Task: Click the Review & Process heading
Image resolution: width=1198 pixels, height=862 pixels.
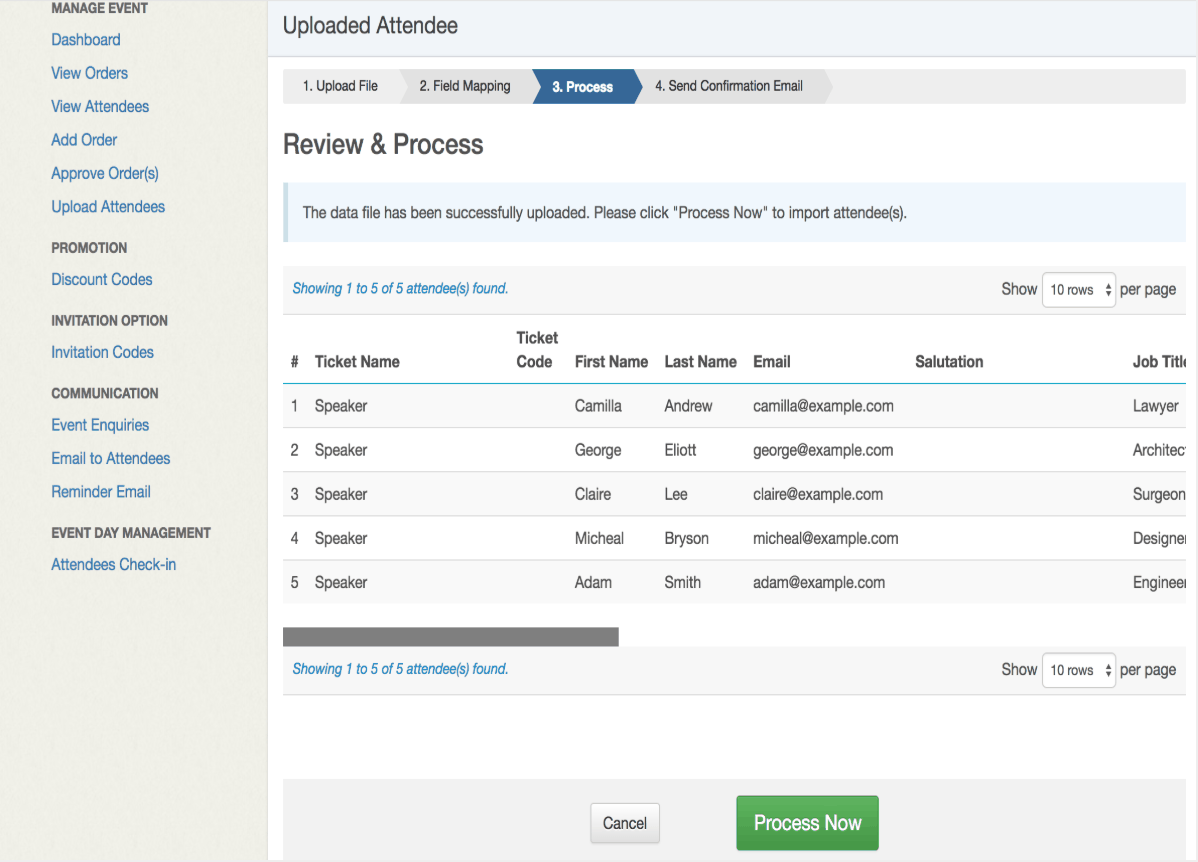Action: click(383, 144)
